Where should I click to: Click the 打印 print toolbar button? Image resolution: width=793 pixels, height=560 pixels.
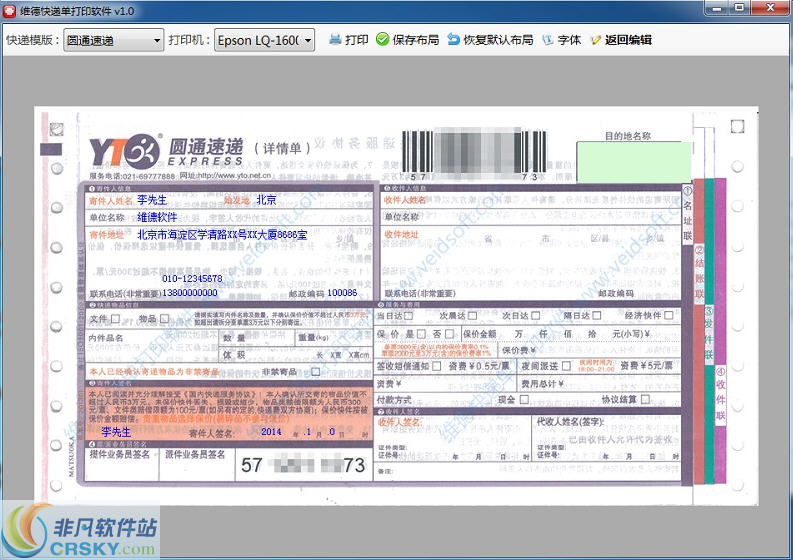pos(348,39)
